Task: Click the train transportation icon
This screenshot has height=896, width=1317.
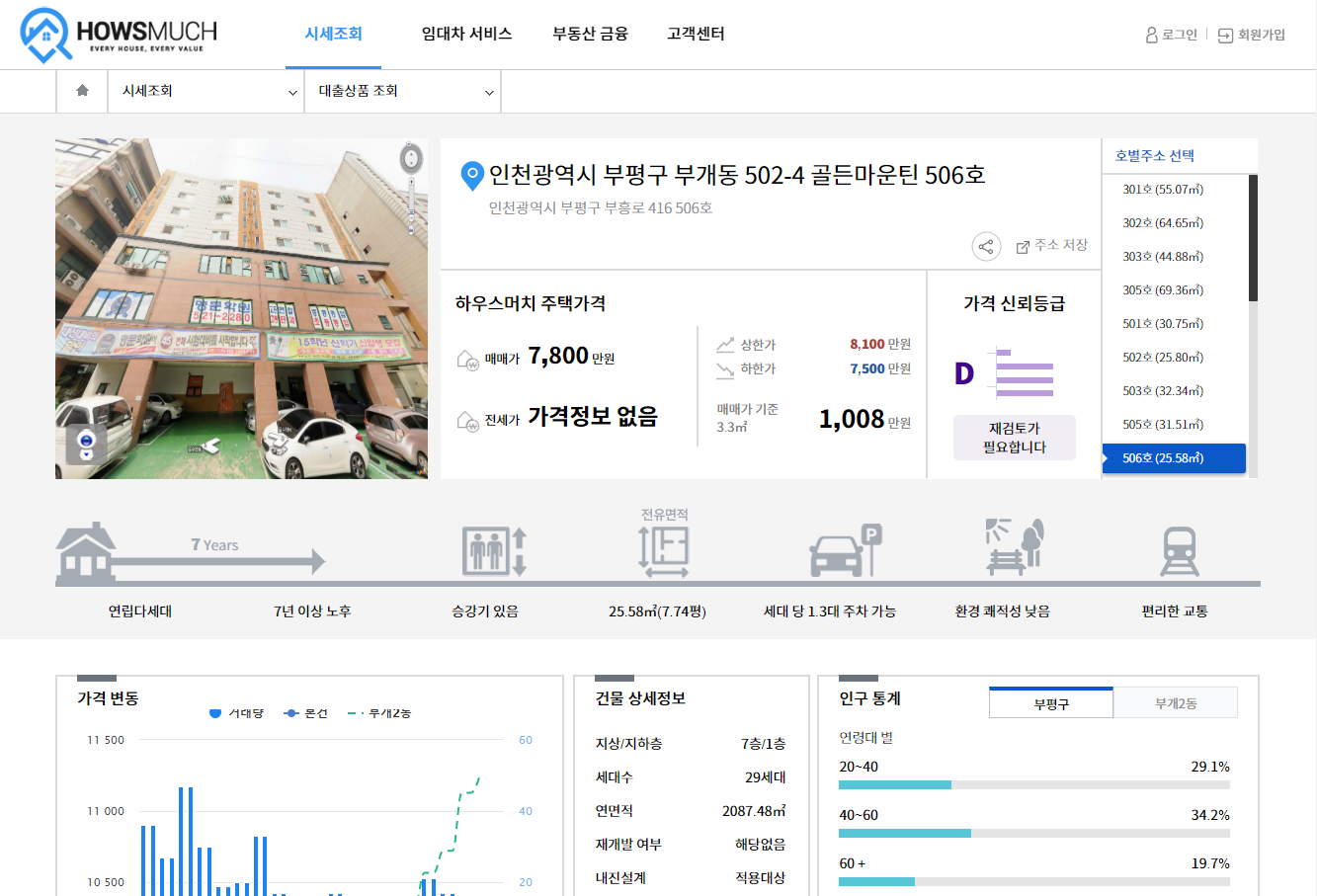Action: tap(1180, 550)
